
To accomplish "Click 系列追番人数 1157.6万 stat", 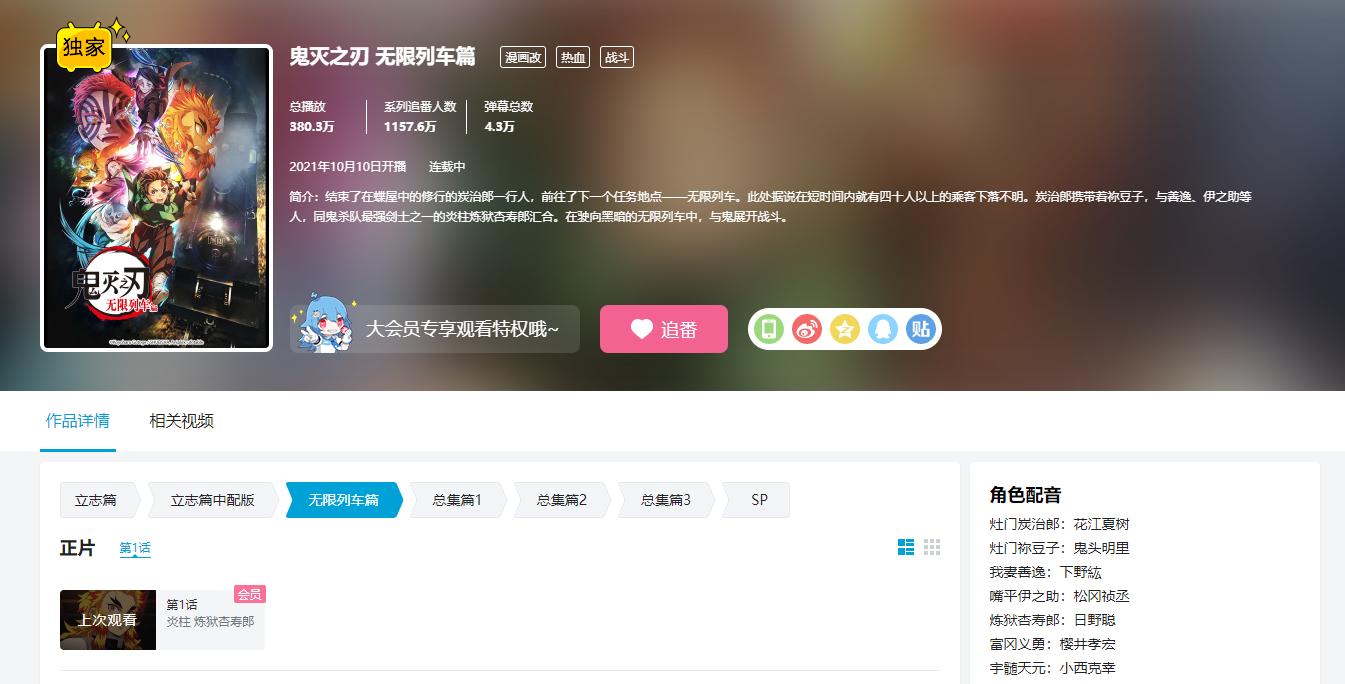I will pyautogui.click(x=420, y=117).
